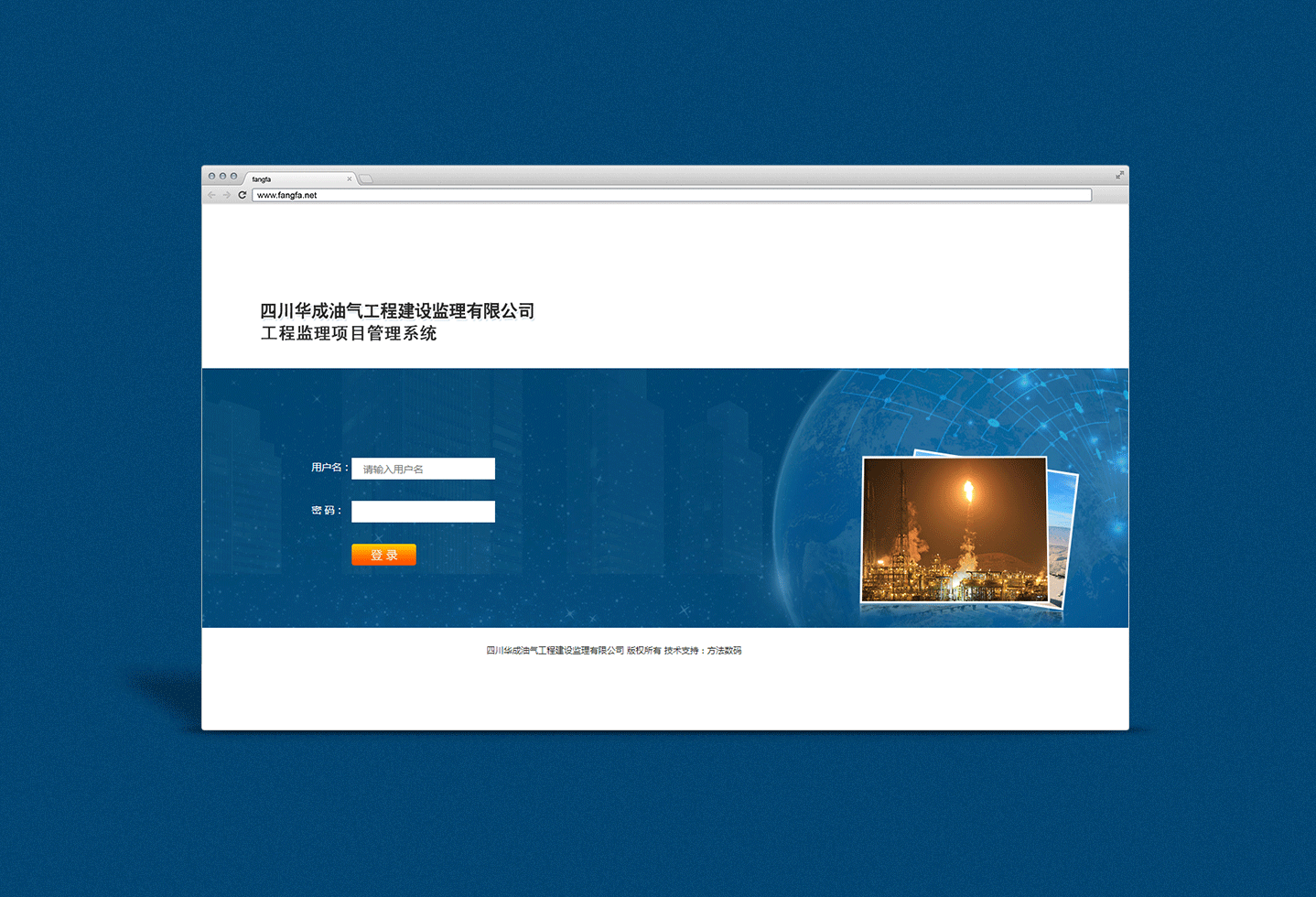Select the fangfa browser tab
Screen dimensions: 1316x897
(x=284, y=178)
